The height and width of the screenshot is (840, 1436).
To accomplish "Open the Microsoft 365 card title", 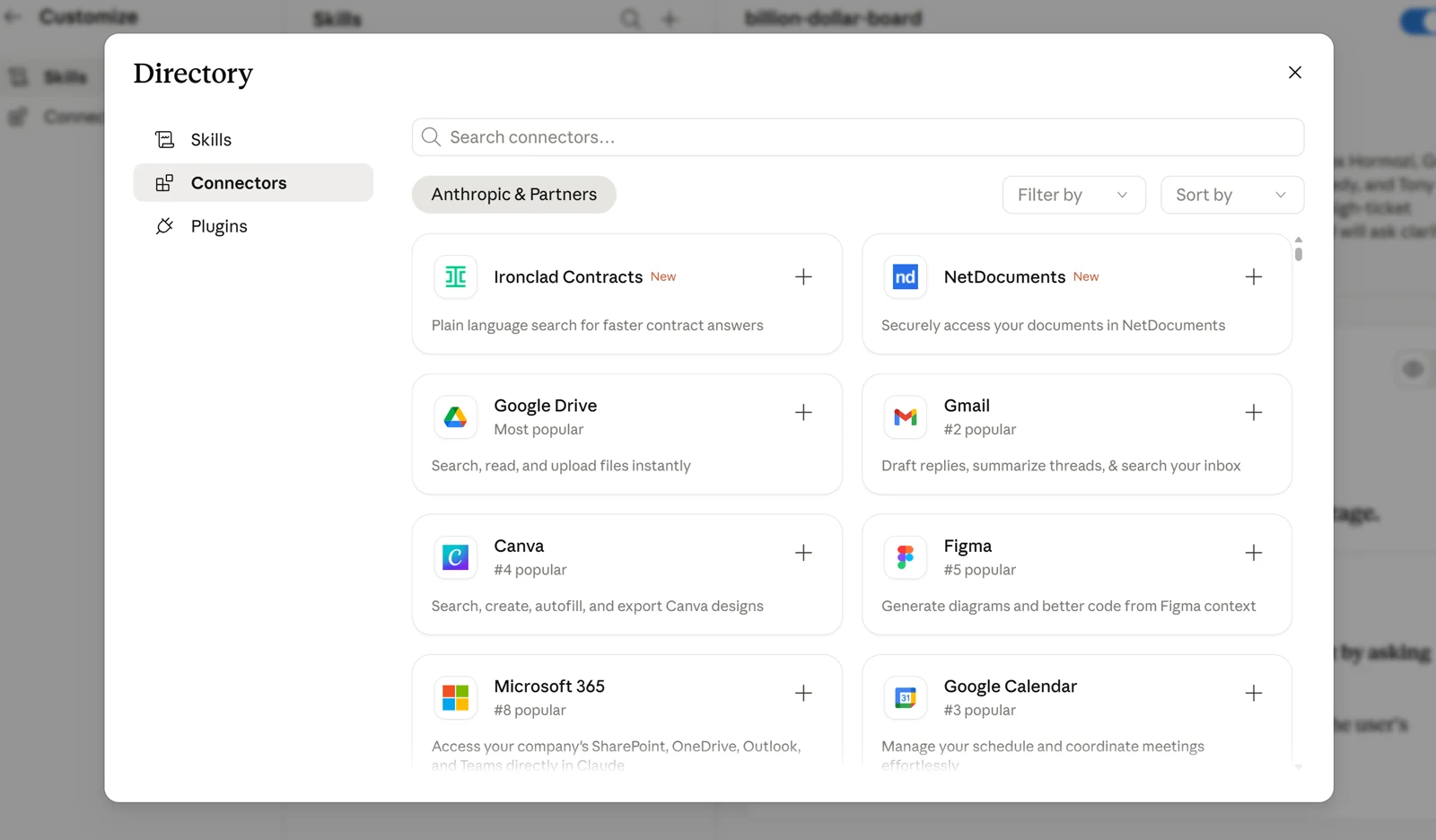I will coord(549,687).
